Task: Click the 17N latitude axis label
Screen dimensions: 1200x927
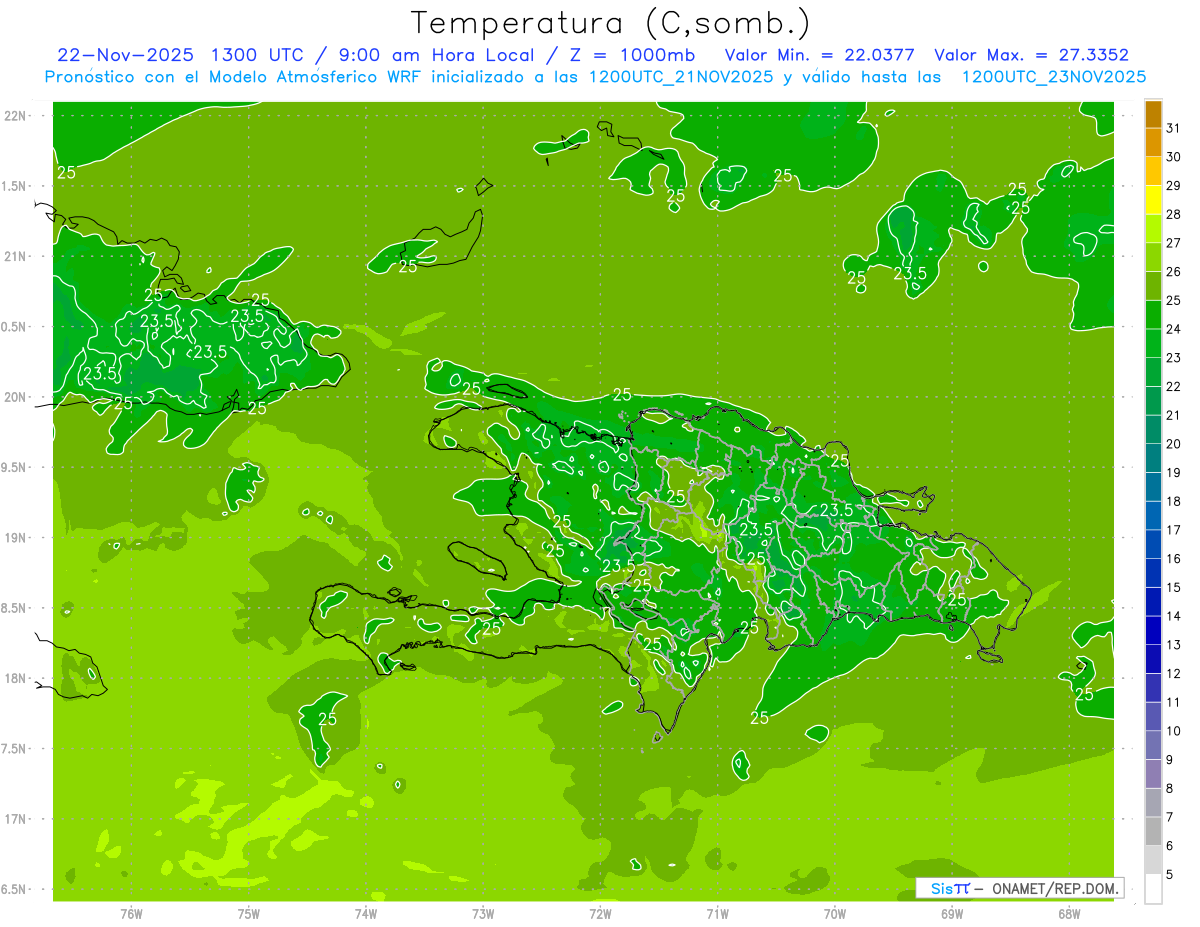Action: (x=15, y=819)
